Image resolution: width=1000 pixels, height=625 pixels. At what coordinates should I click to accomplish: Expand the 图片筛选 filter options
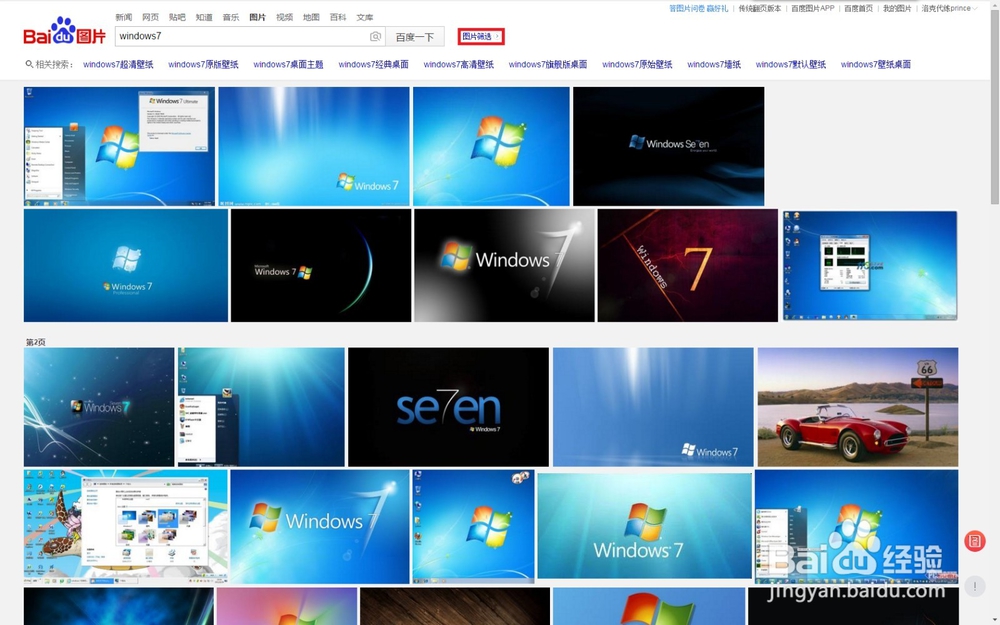[481, 36]
